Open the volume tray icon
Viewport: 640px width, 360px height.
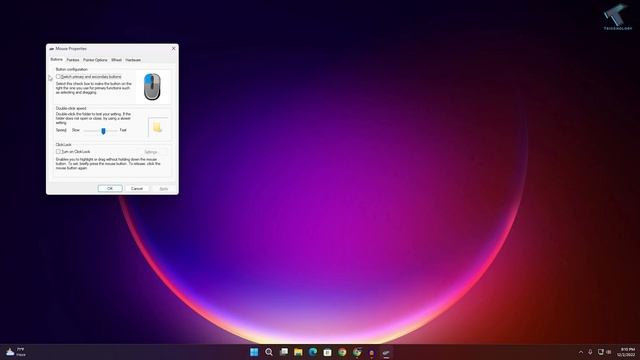609,352
